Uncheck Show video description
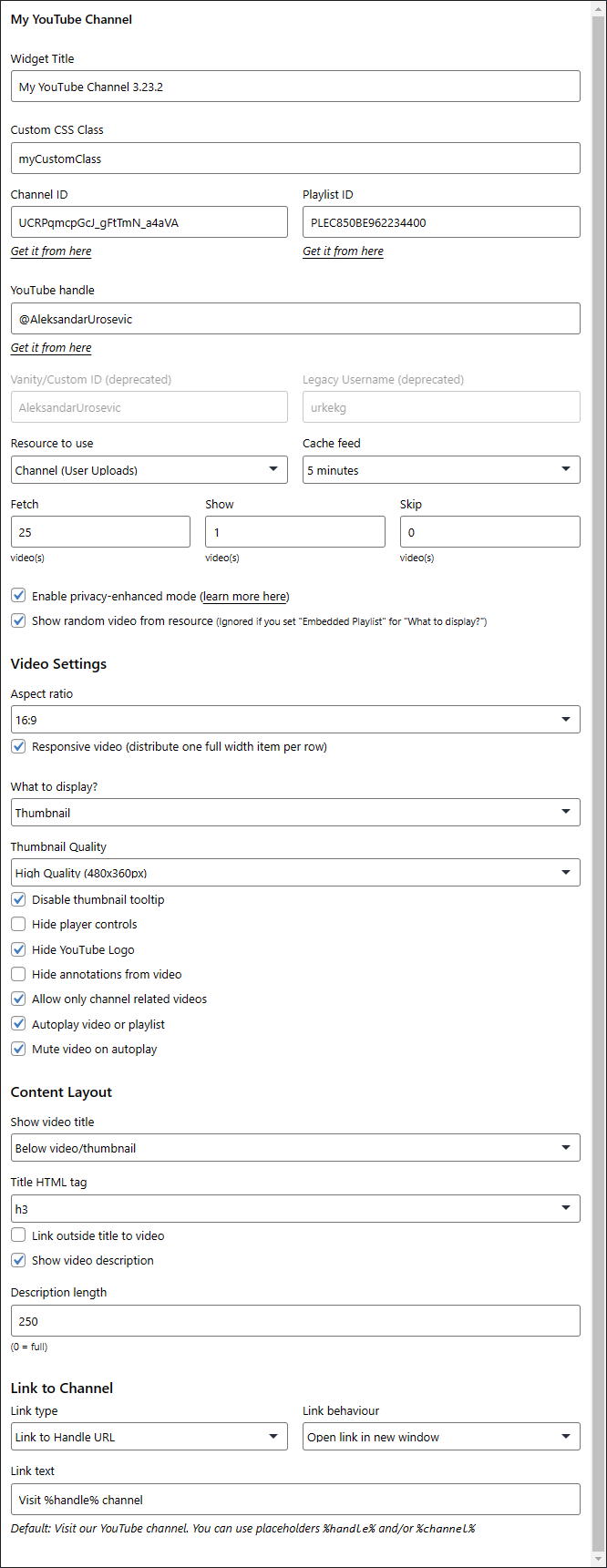The height and width of the screenshot is (1568, 607). pos(18,1260)
